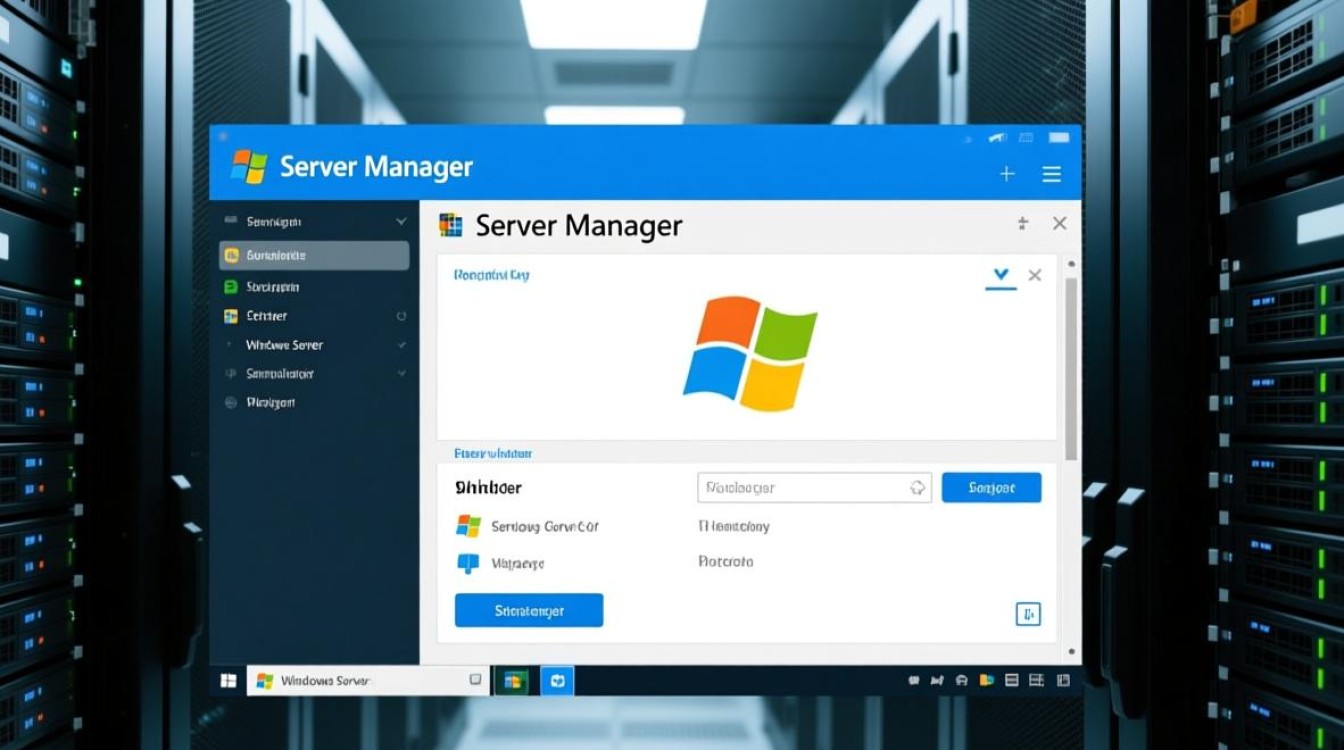Select the last item in the left sidebar
The height and width of the screenshot is (750, 1344).
coord(270,402)
